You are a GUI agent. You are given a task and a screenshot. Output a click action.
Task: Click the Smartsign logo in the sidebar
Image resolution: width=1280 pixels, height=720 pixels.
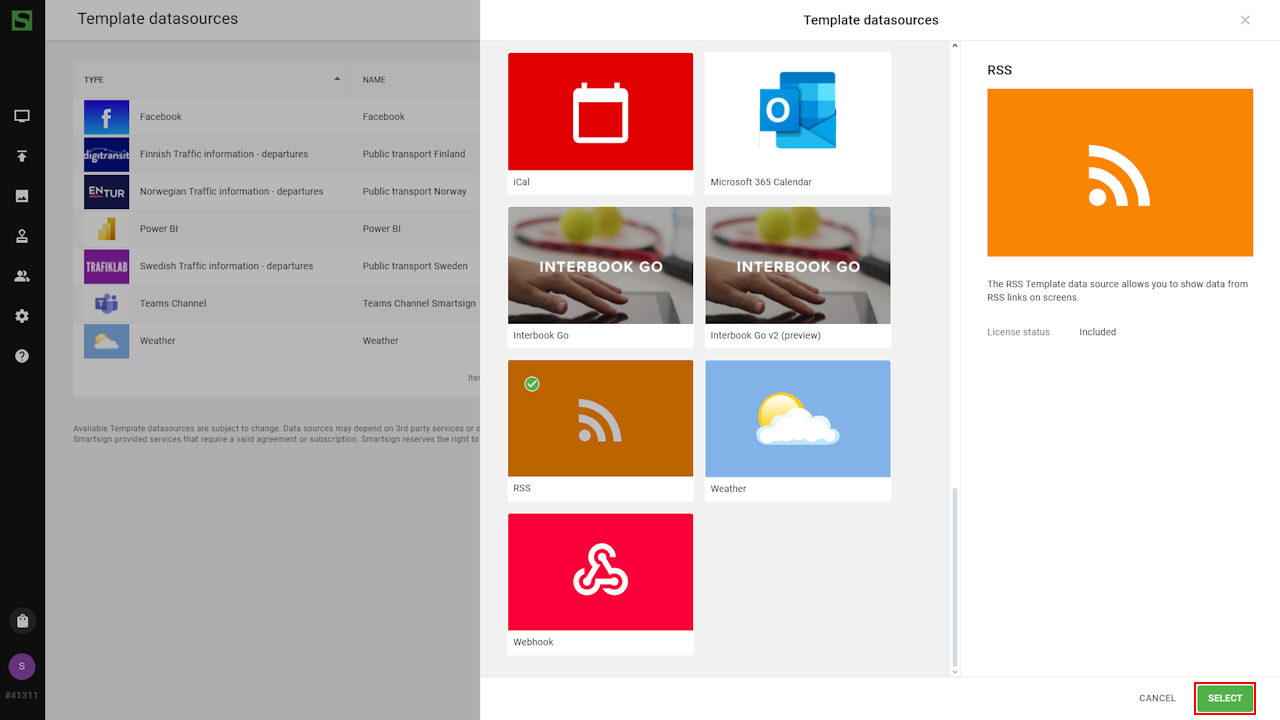click(21, 19)
